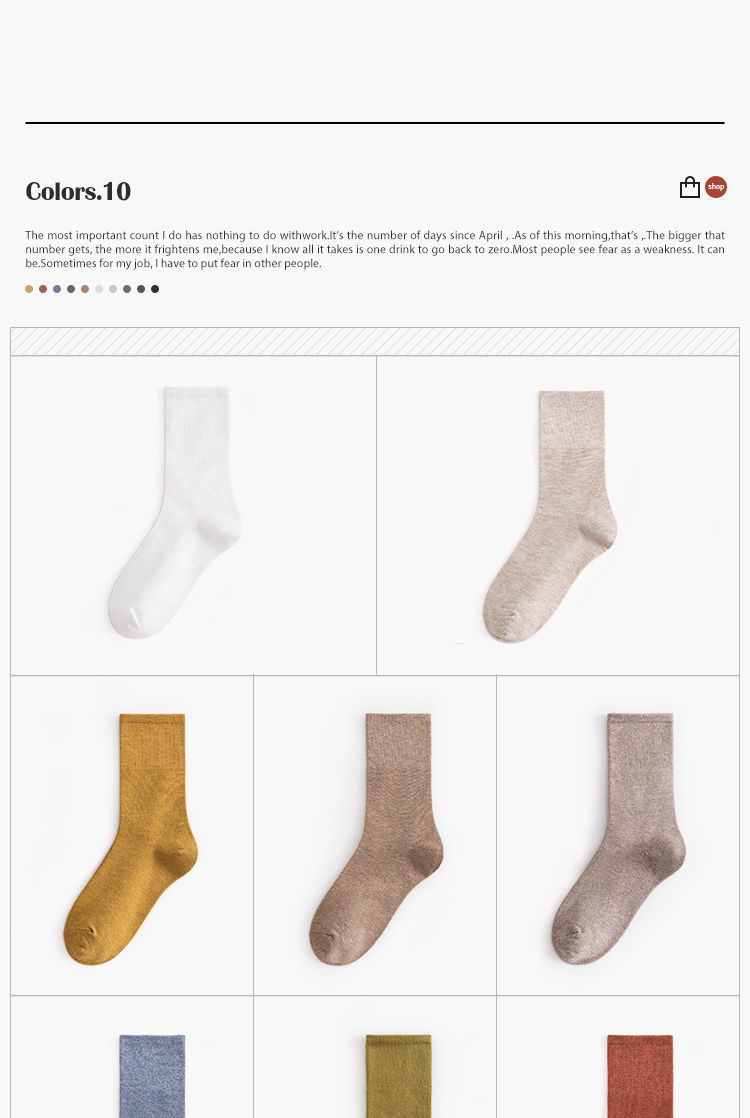Click the product description paragraph

[375, 249]
